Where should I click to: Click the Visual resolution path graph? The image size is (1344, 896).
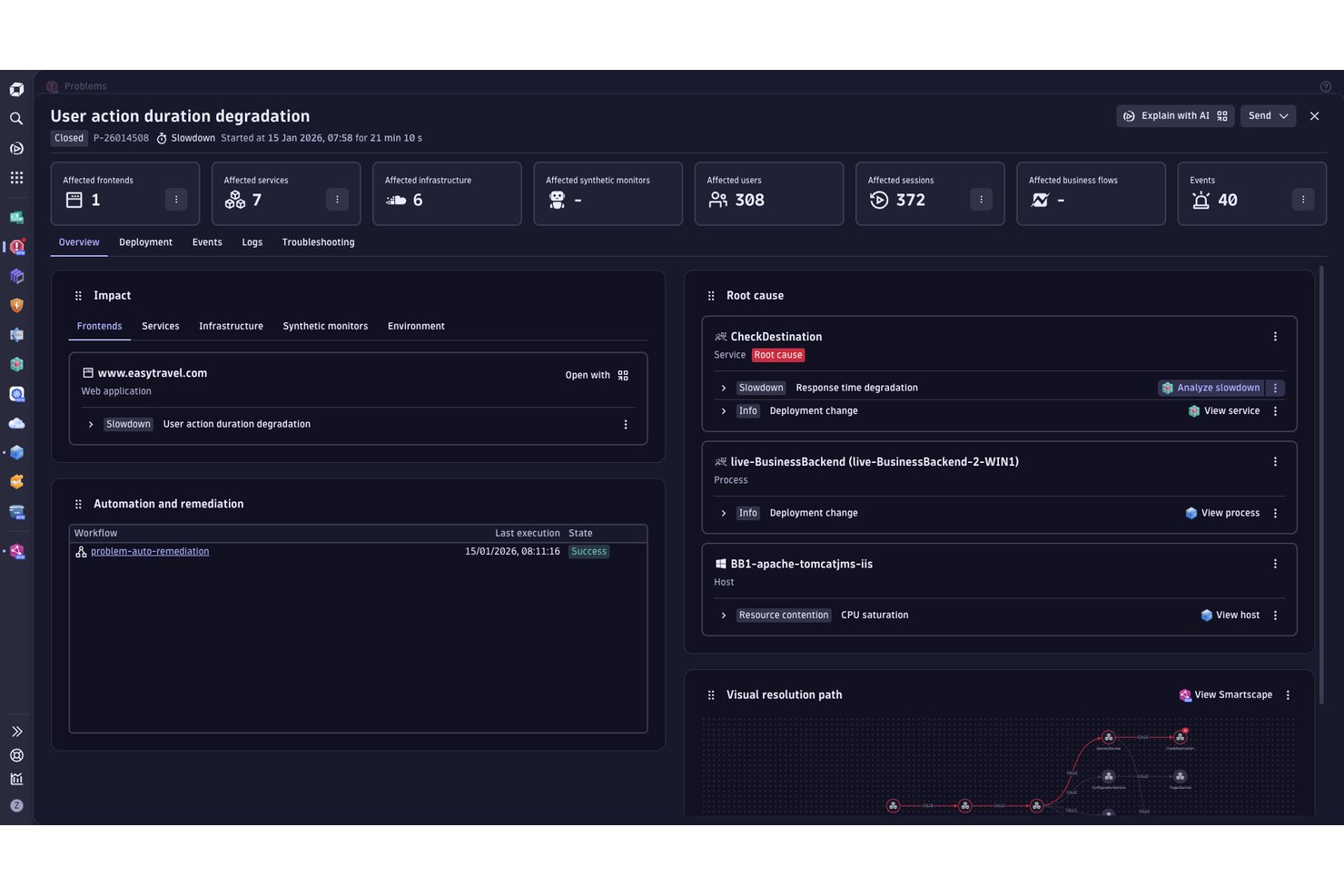tap(999, 766)
